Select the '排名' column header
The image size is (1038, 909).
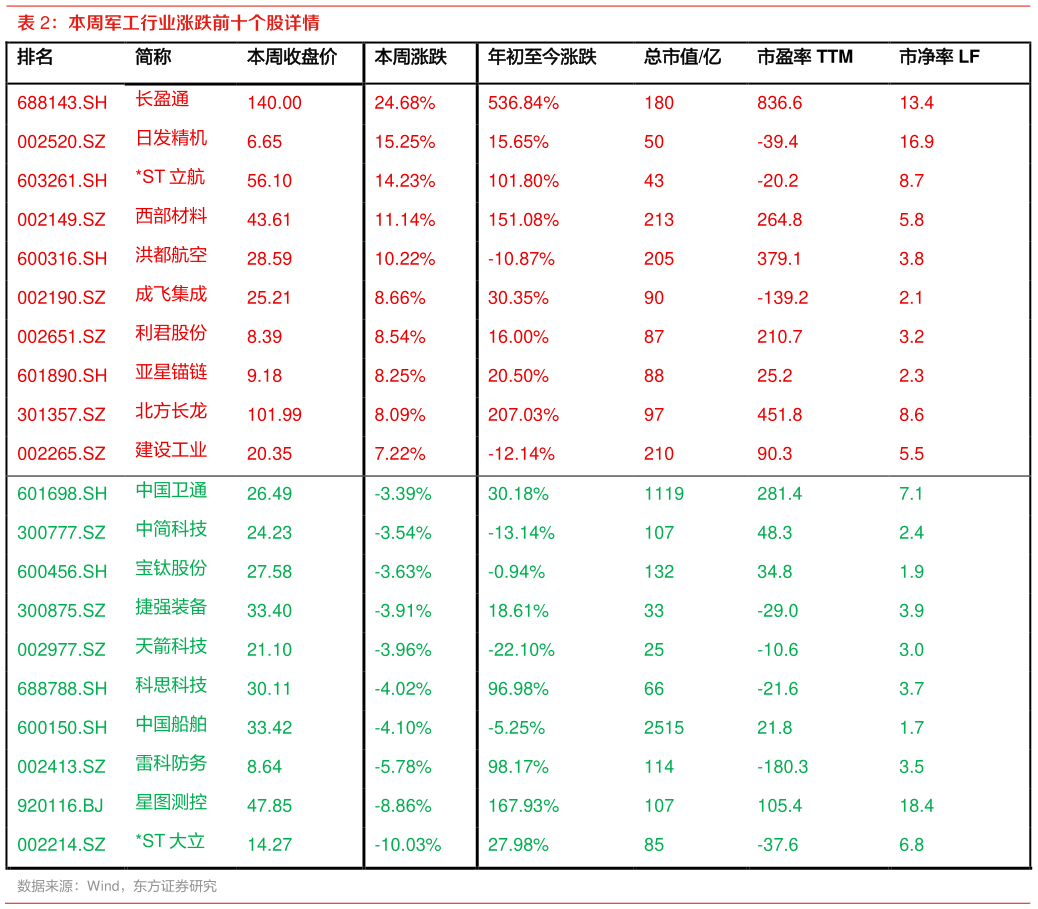tap(35, 57)
